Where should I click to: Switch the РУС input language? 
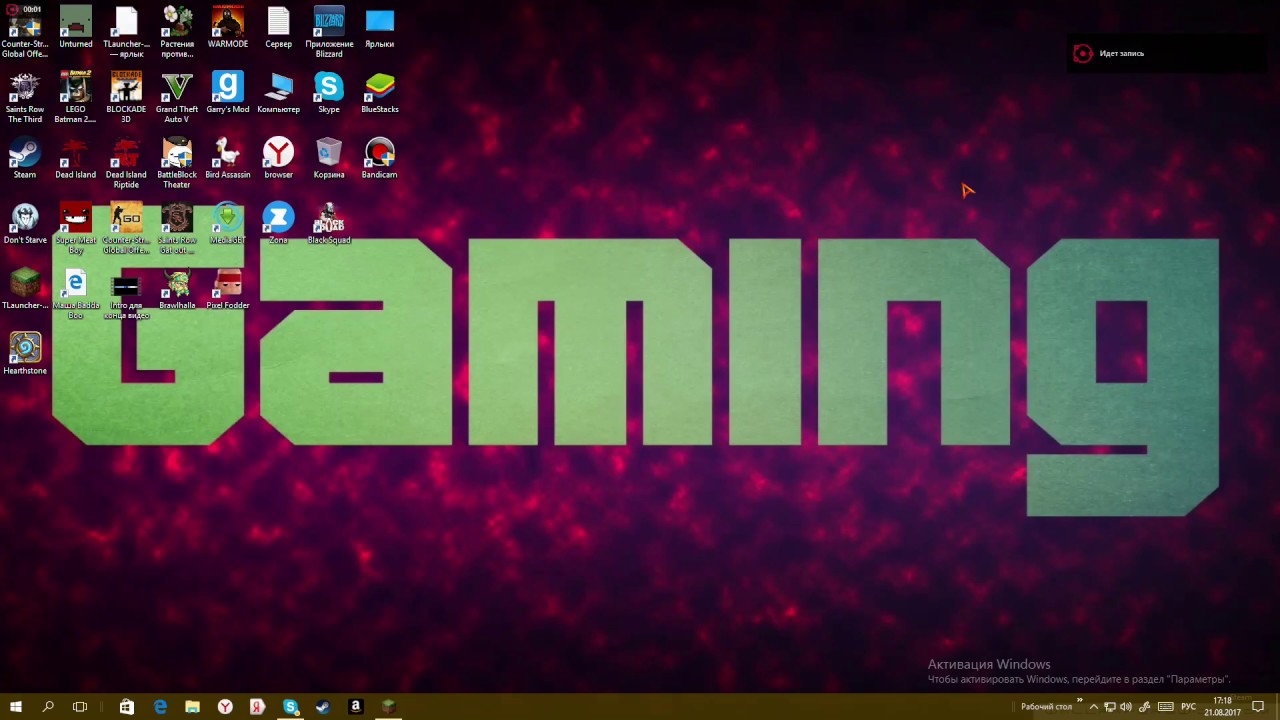tap(1188, 707)
